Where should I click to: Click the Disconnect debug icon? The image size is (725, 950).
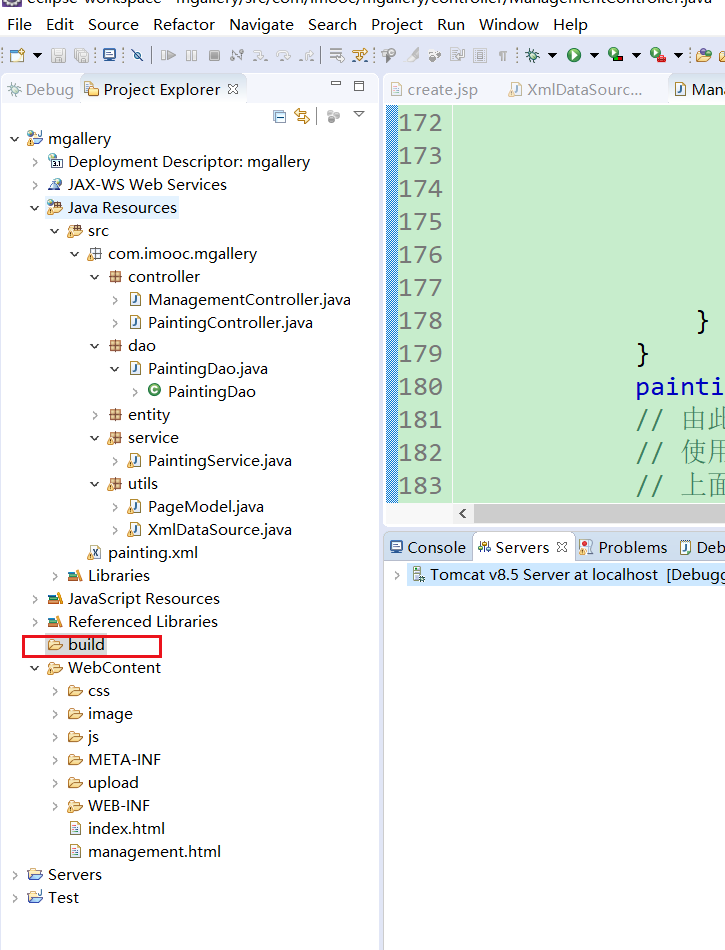pyautogui.click(x=237, y=56)
